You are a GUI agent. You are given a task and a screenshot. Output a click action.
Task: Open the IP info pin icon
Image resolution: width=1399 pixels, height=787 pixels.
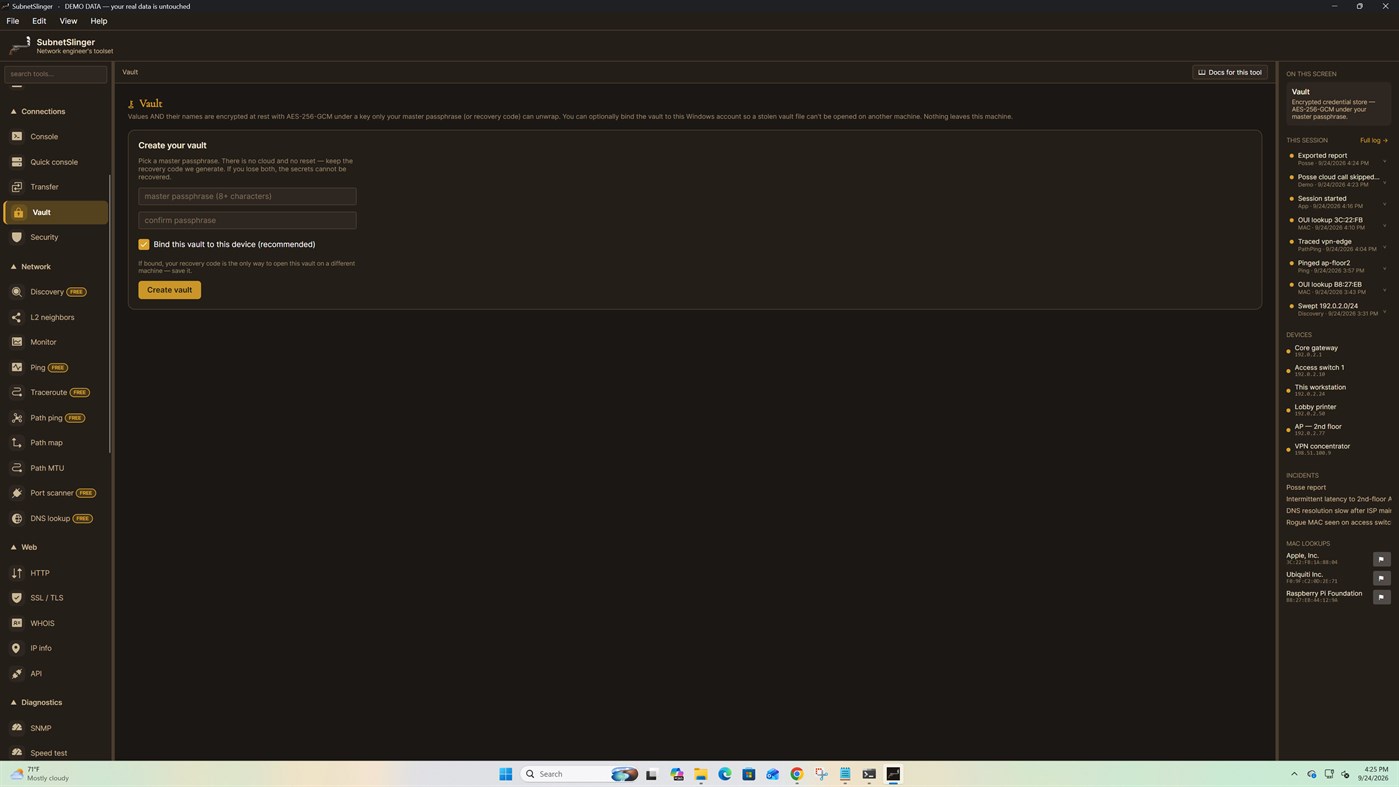(17, 648)
